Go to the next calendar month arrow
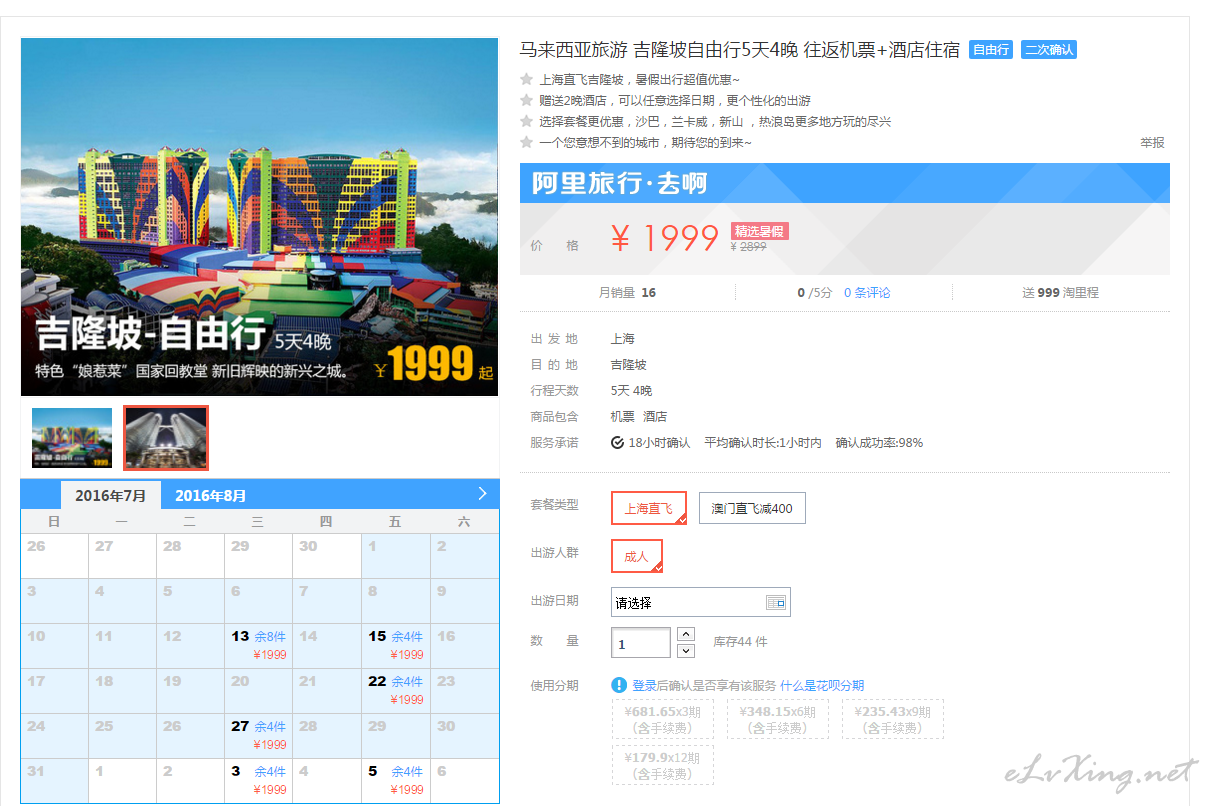This screenshot has width=1209, height=806. [x=482, y=493]
